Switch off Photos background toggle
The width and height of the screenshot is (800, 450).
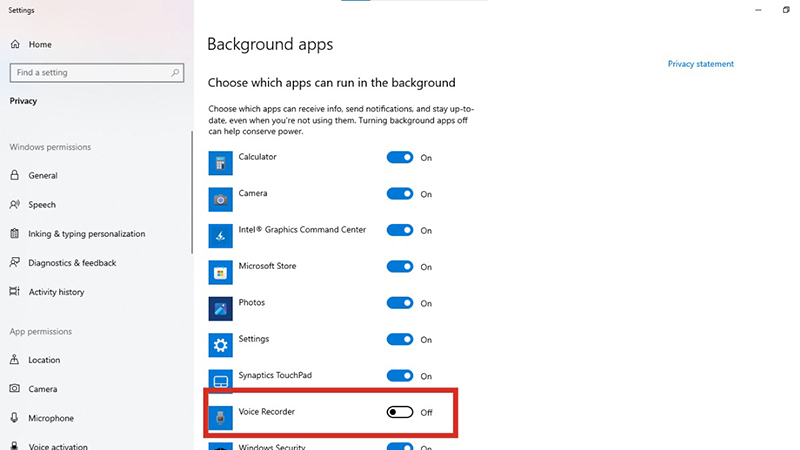point(399,303)
